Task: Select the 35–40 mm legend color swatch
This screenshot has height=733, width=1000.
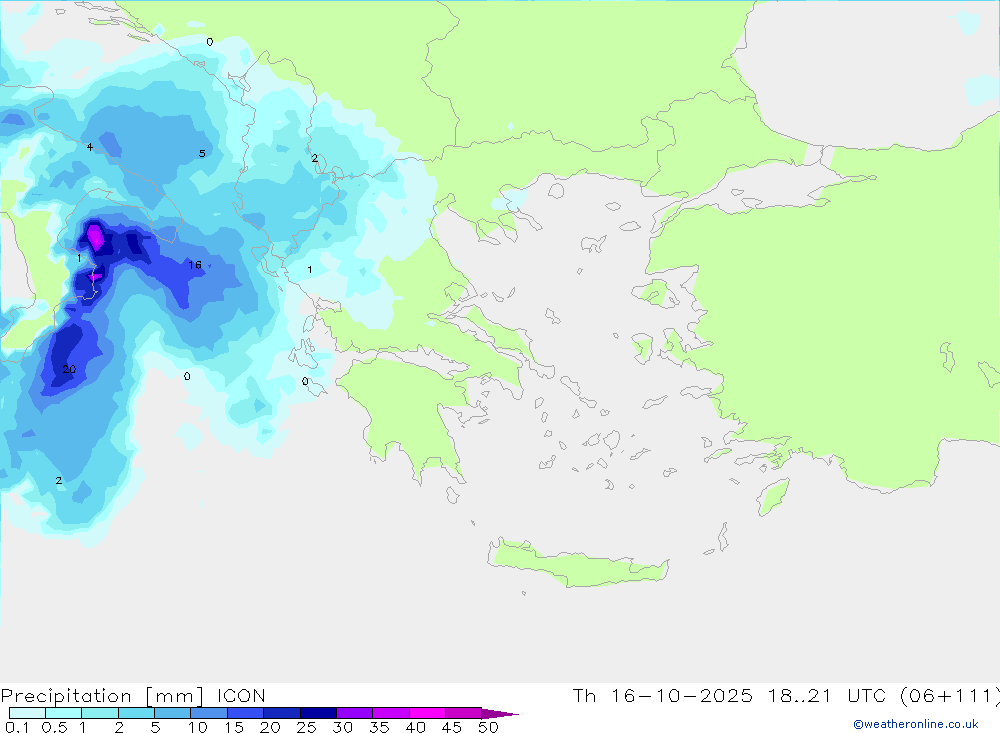Action: pyautogui.click(x=390, y=713)
